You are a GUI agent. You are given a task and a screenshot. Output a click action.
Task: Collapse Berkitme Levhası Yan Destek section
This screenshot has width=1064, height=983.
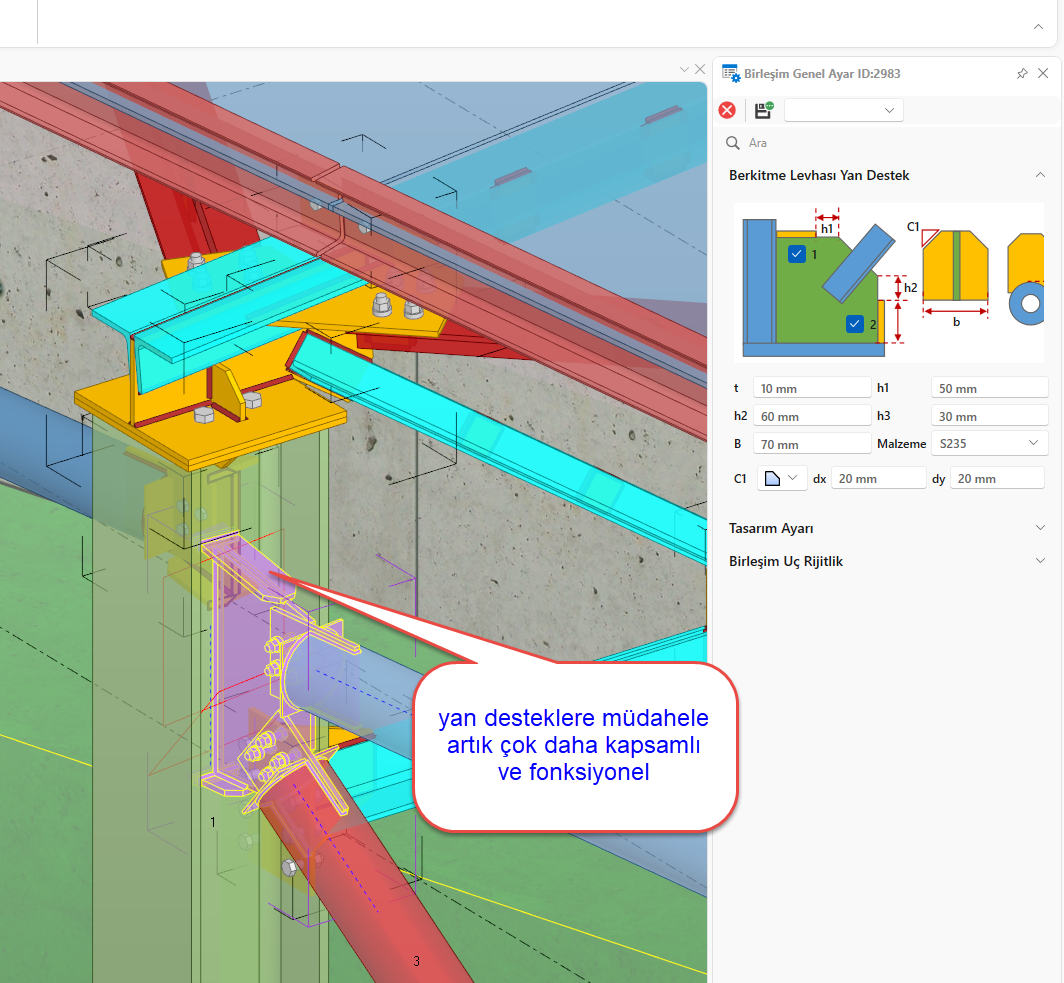coord(1040,175)
